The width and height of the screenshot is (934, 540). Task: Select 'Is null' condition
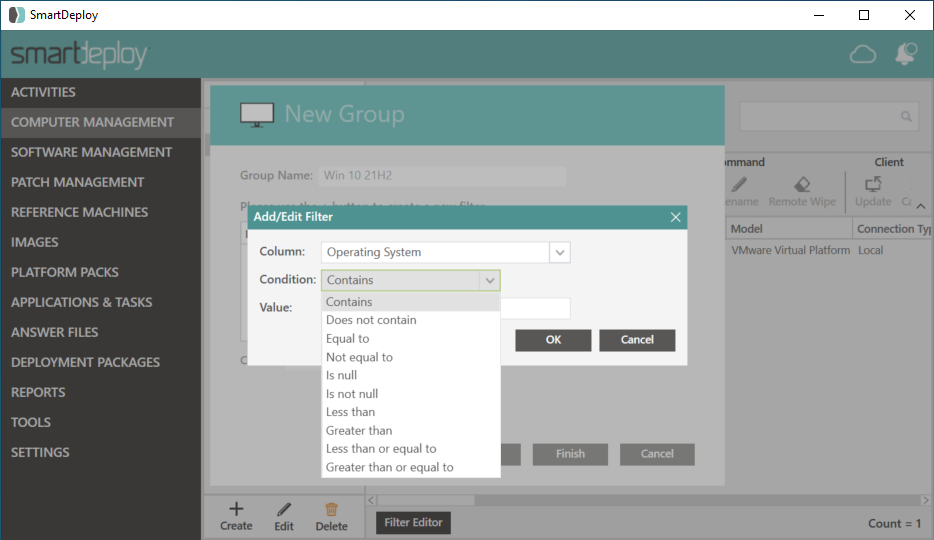click(x=410, y=376)
